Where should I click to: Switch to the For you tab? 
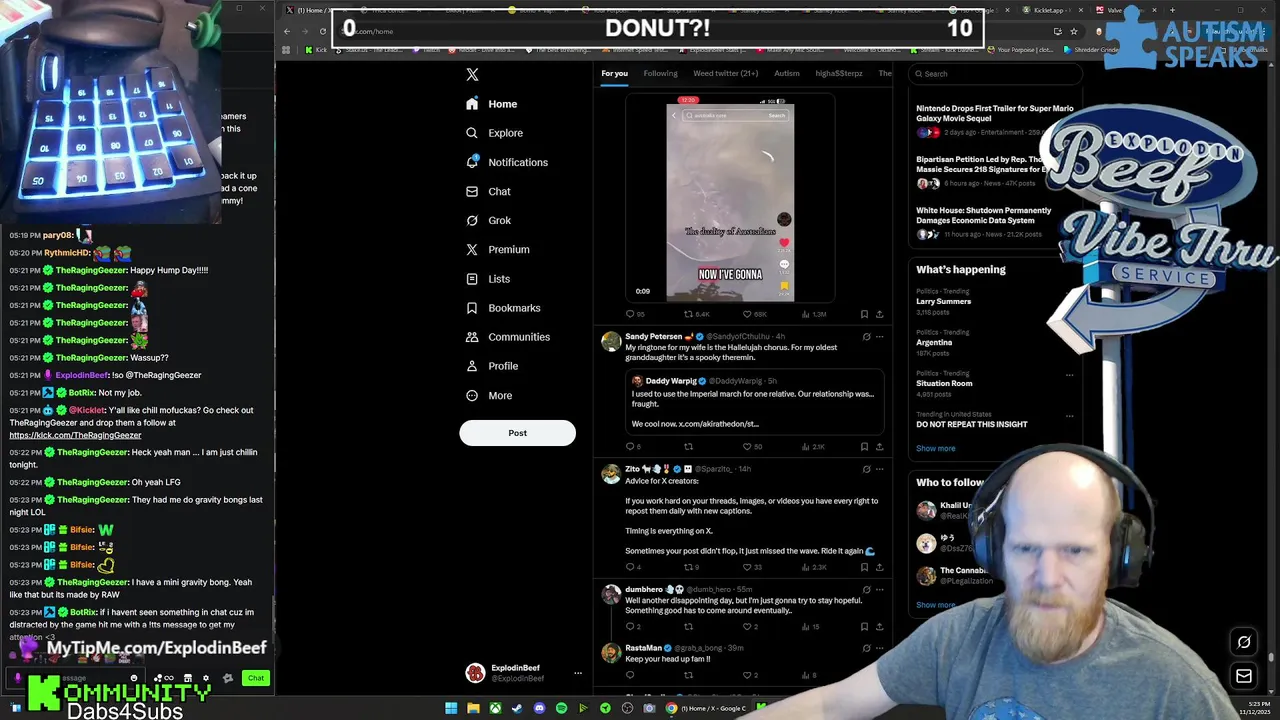coord(614,73)
